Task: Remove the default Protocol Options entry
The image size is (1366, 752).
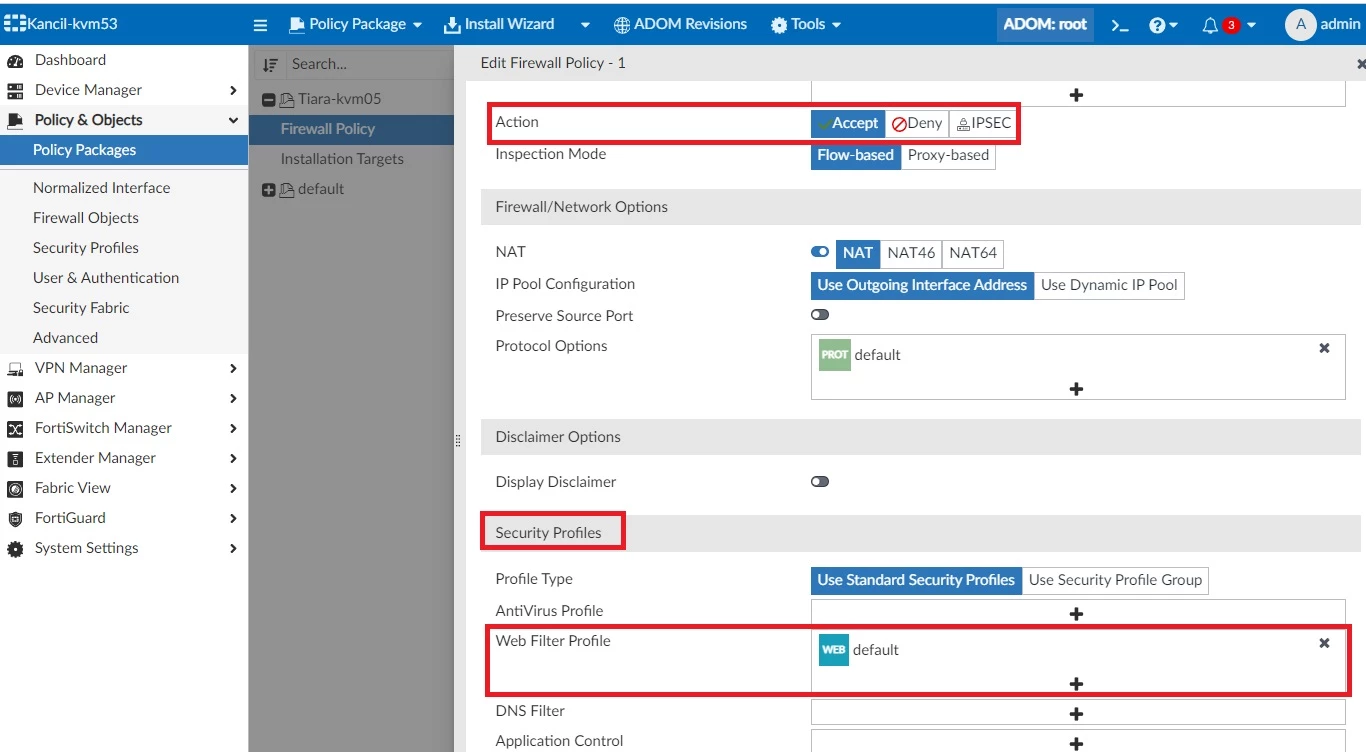Action: 1324,348
